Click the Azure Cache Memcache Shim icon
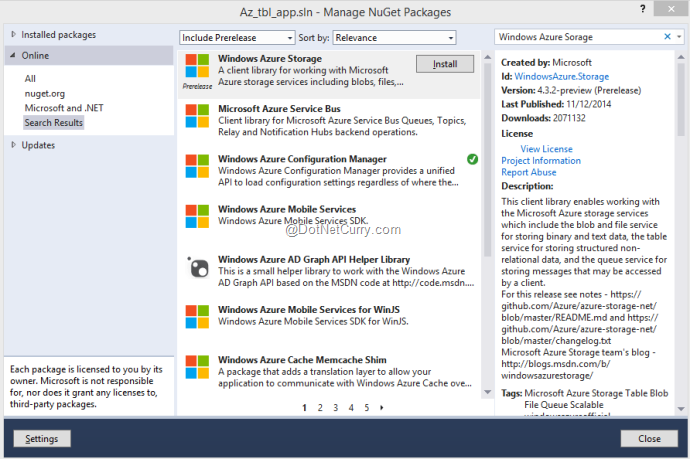690x459 pixels. pos(197,367)
